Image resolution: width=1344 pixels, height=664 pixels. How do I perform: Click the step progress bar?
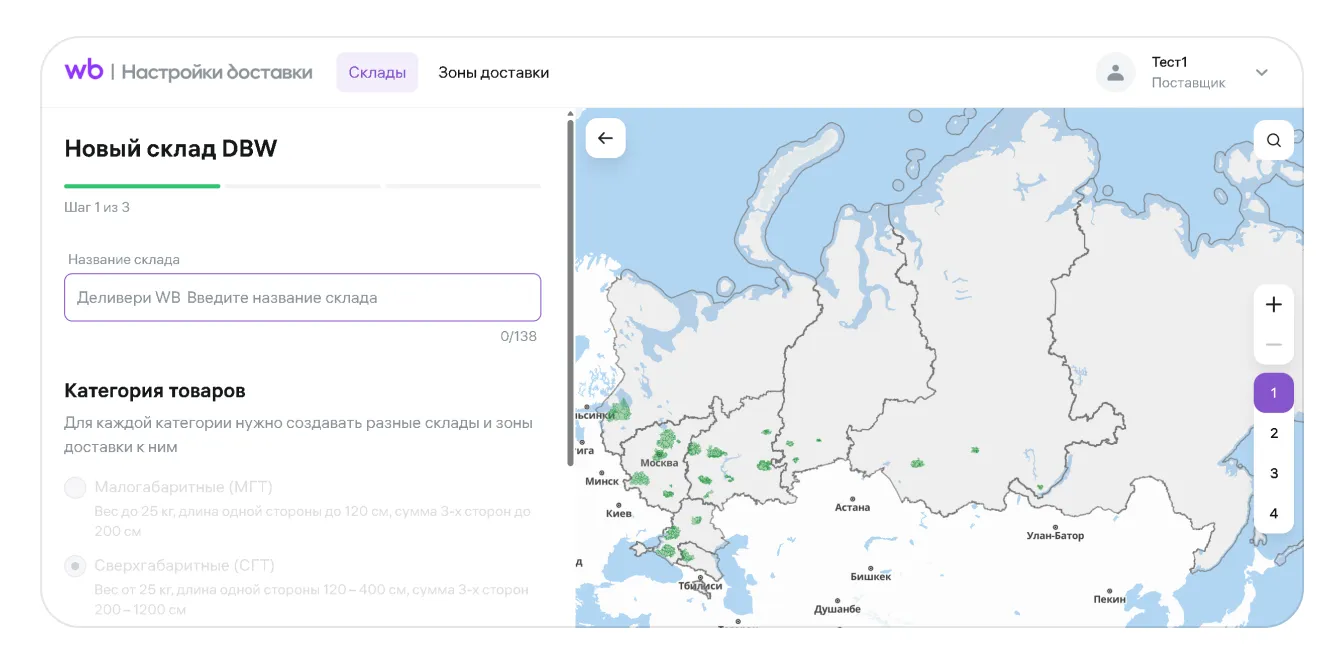pyautogui.click(x=302, y=186)
